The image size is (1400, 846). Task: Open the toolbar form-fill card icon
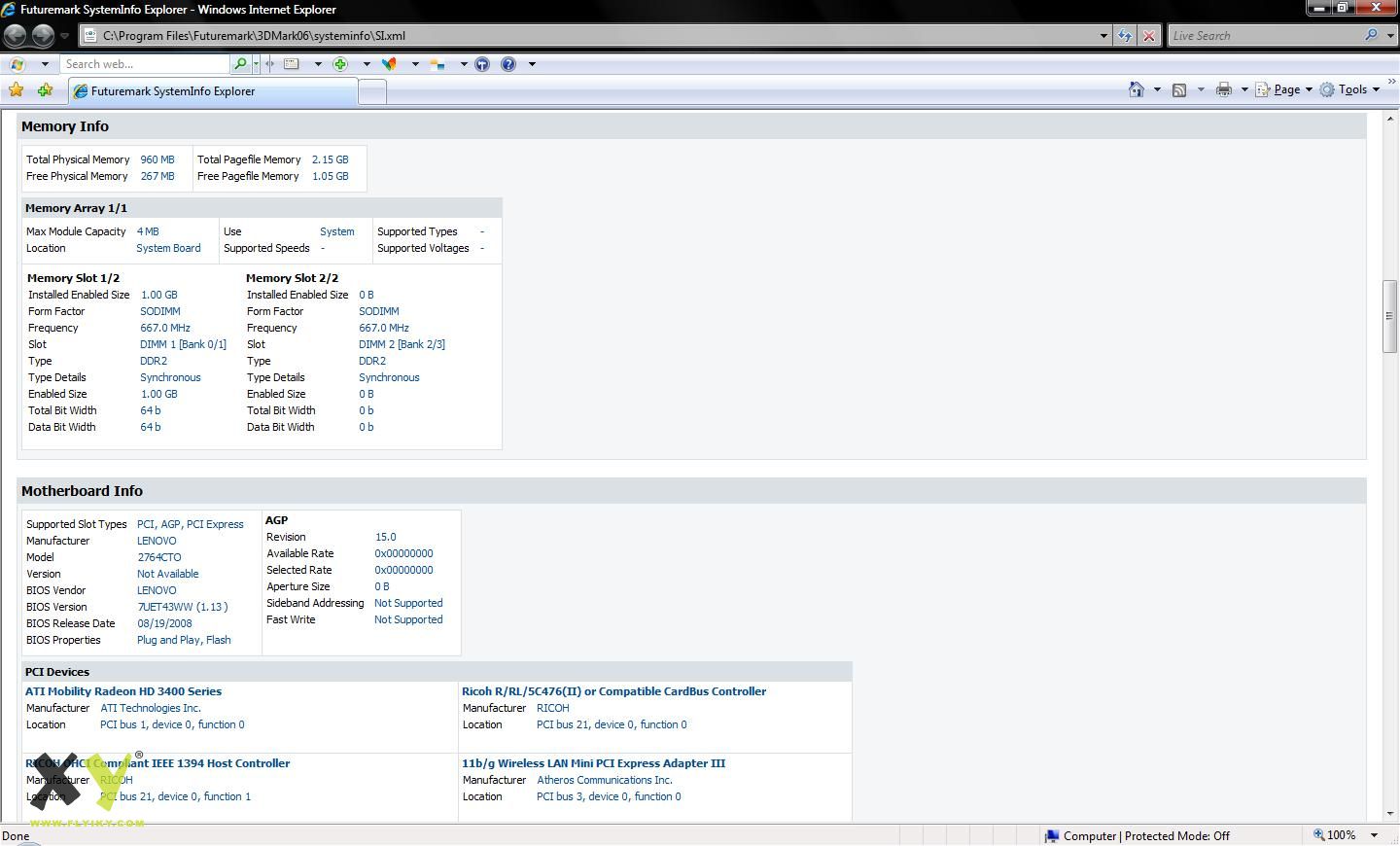point(291,64)
